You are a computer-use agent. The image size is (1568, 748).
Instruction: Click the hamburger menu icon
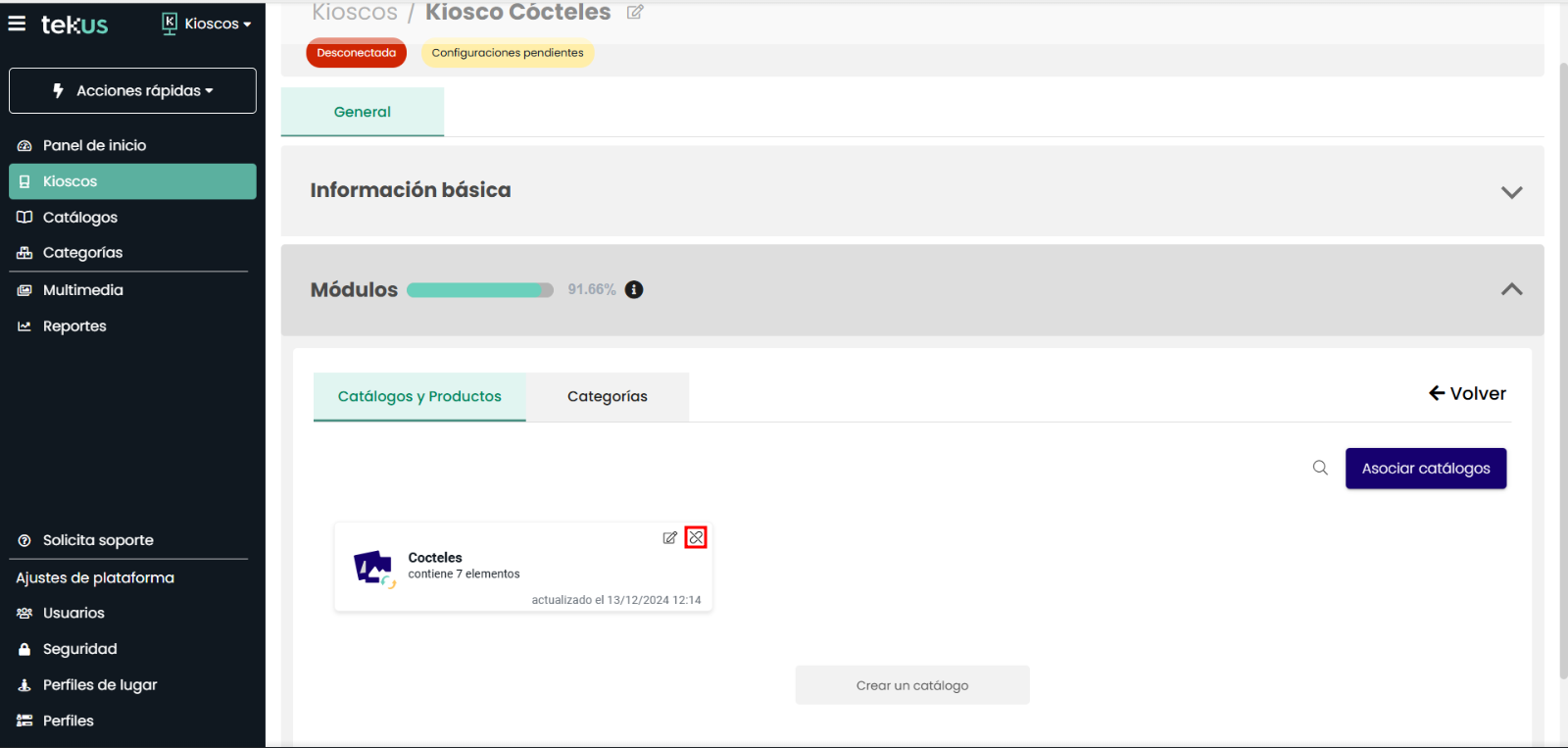[17, 24]
